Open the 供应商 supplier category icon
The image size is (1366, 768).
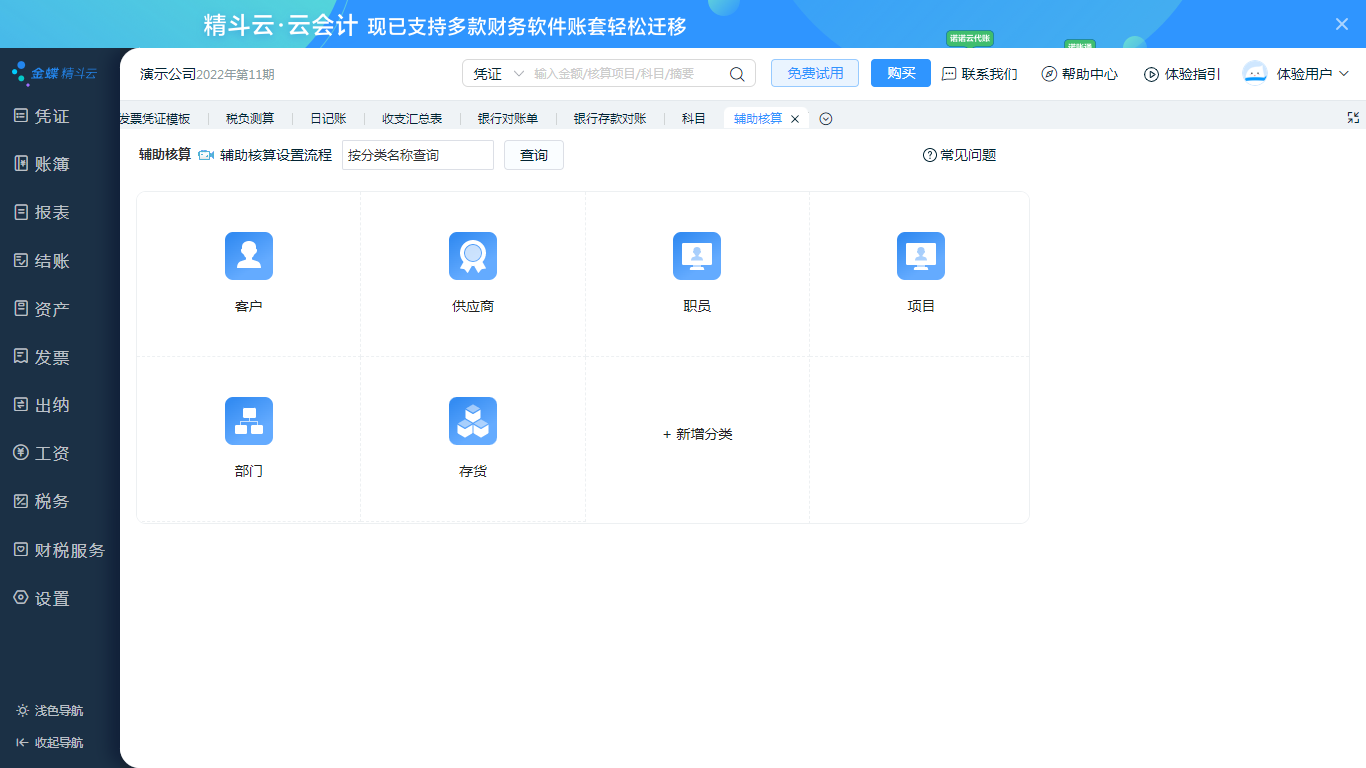click(473, 256)
